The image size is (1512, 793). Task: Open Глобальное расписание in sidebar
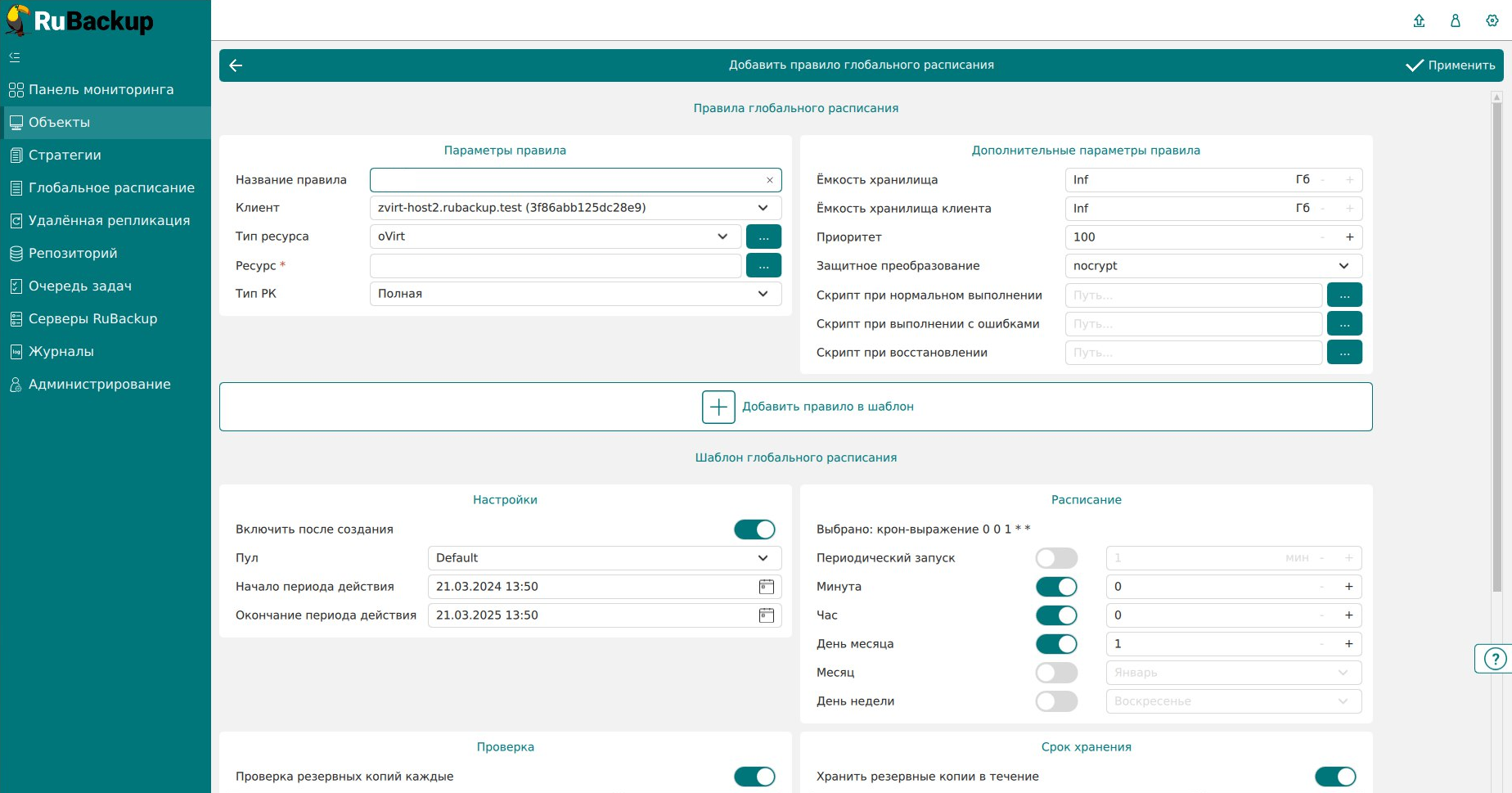(111, 188)
